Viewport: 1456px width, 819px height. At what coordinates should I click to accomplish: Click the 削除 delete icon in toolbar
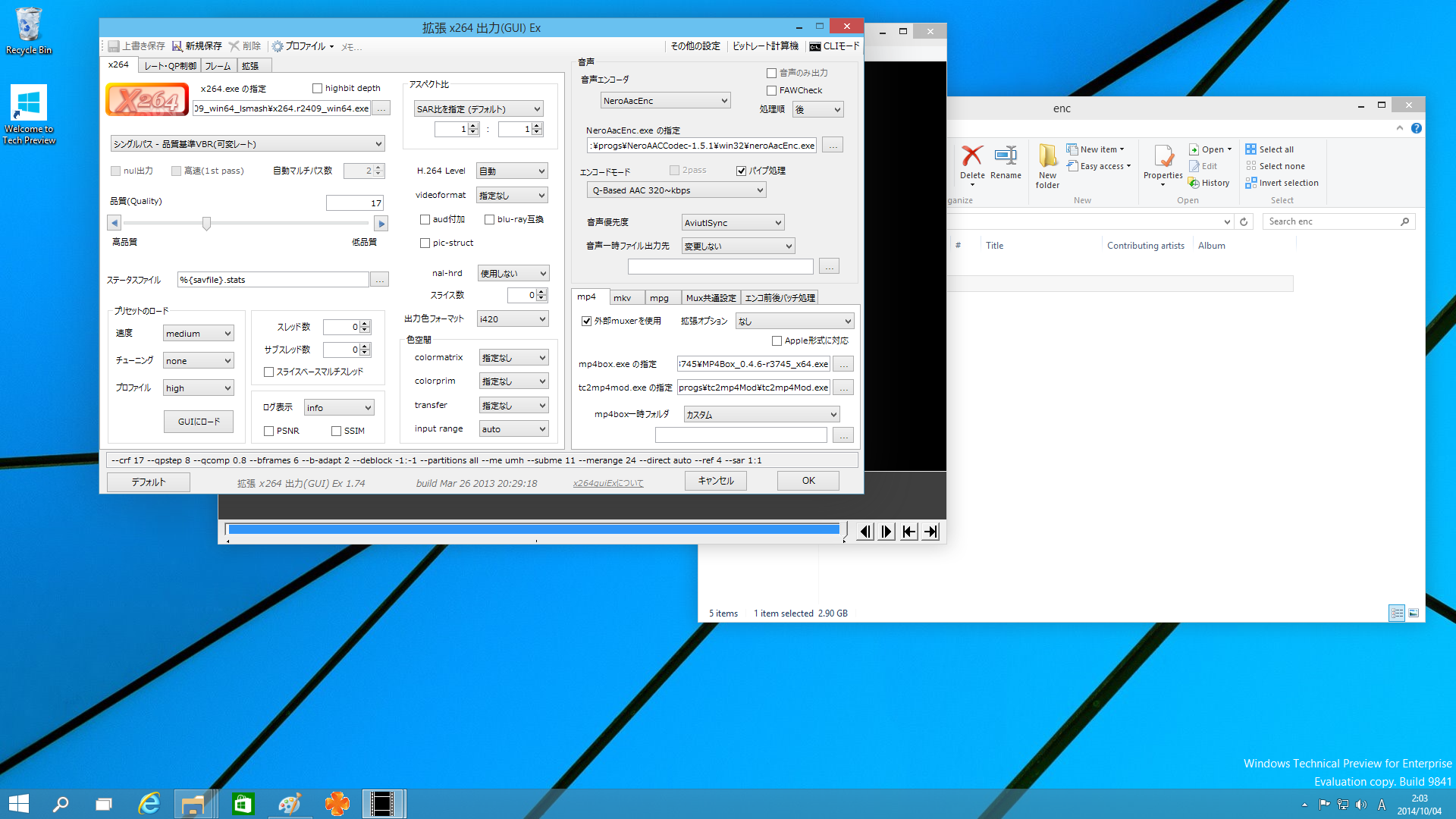[234, 46]
